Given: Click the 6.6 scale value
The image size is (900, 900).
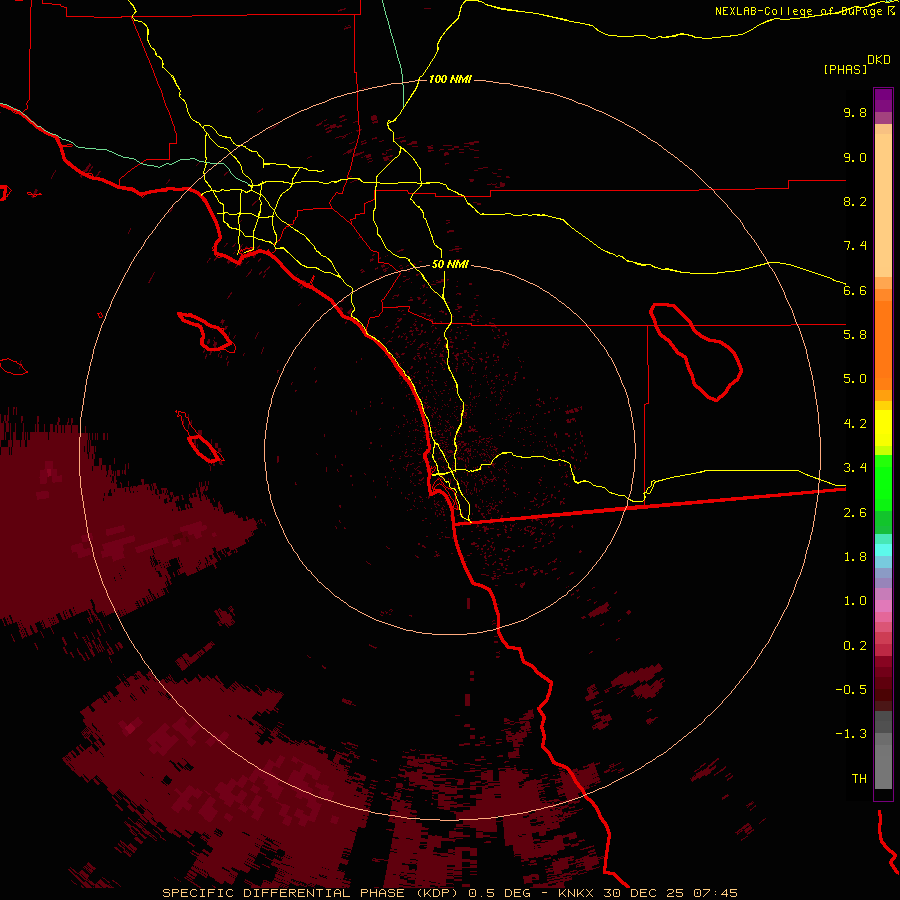Looking at the screenshot, I should tap(855, 290).
